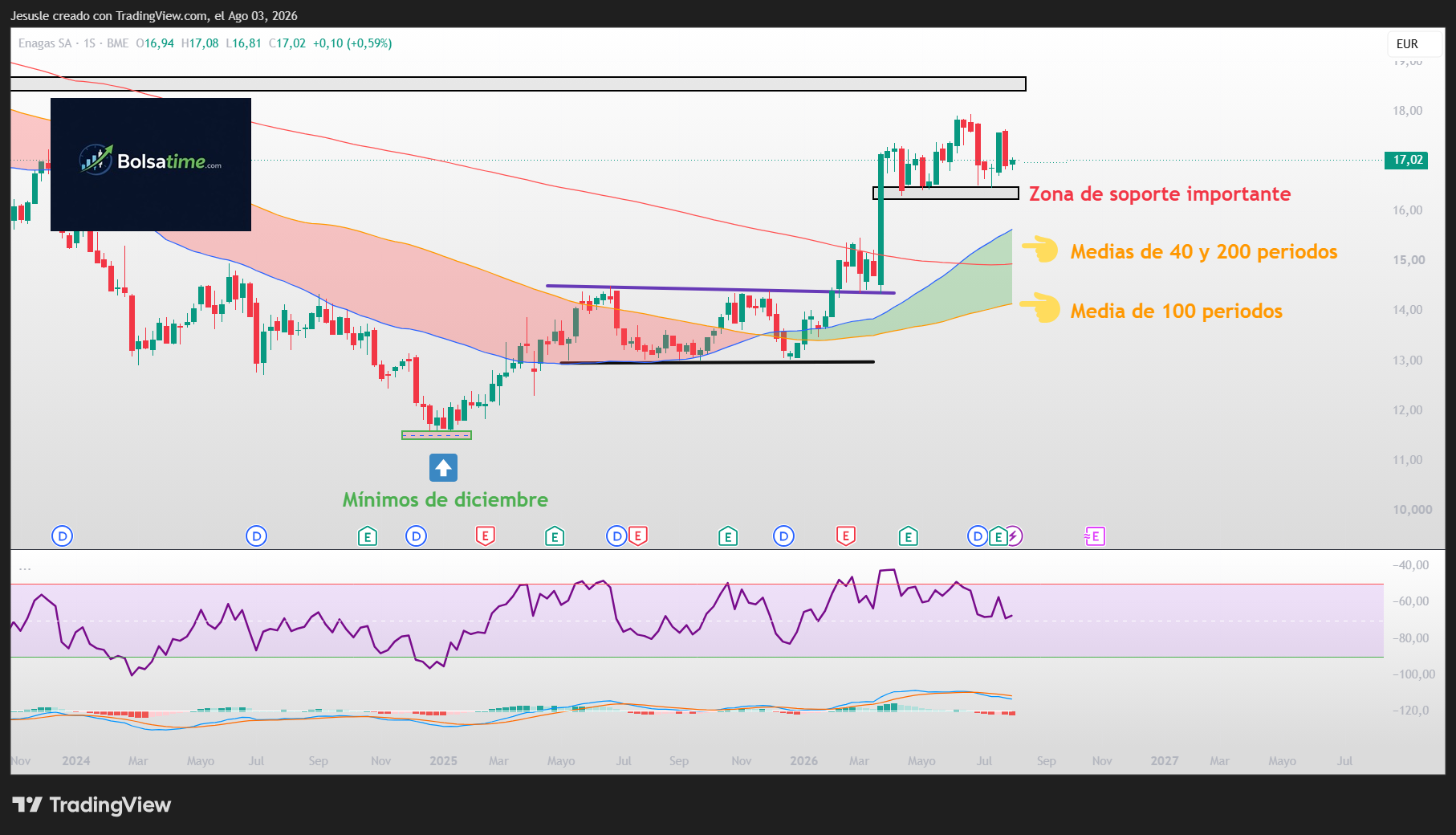Open the green earnings marker for October 2024
This screenshot has width=1456, height=835.
[x=367, y=536]
